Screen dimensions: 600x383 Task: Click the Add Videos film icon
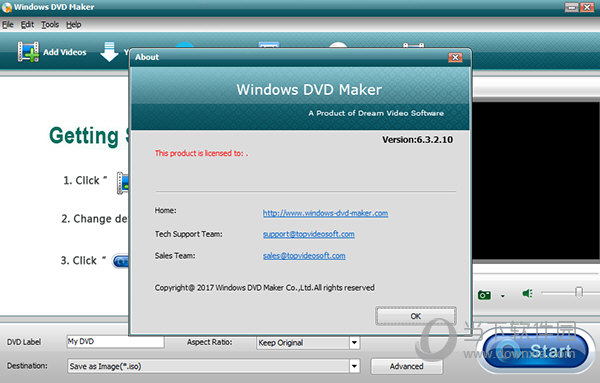click(28, 52)
